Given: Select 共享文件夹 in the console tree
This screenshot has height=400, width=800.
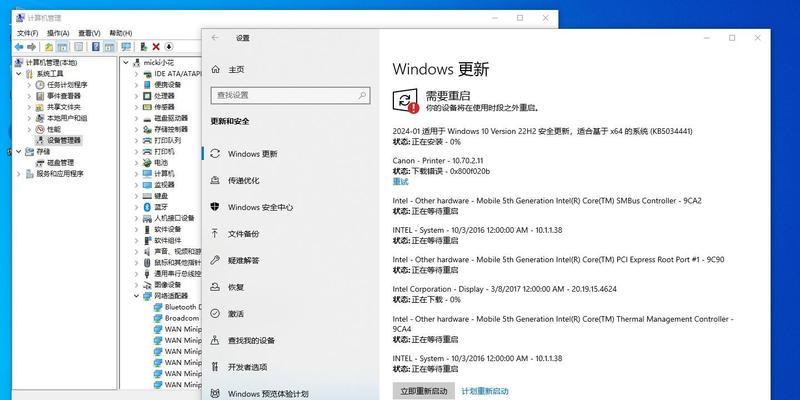Looking at the screenshot, I should [x=64, y=107].
